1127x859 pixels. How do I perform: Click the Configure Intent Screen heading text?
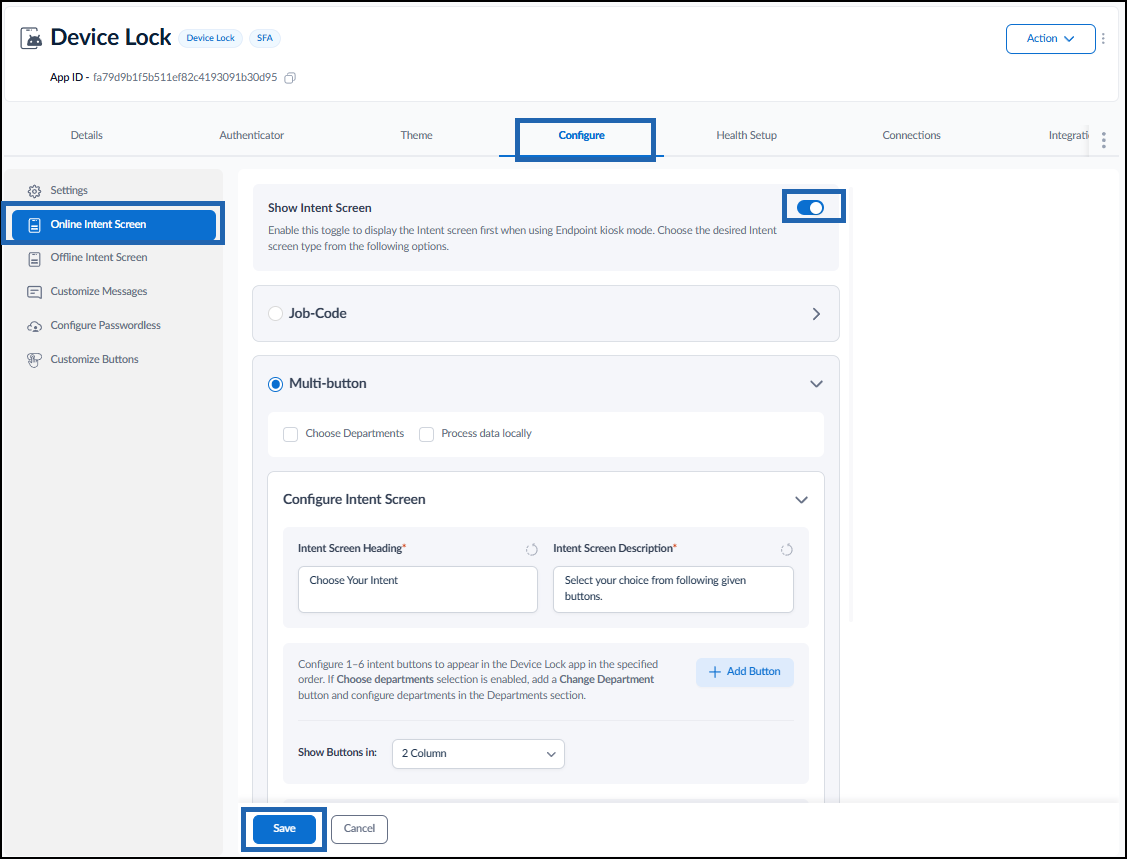pos(354,500)
